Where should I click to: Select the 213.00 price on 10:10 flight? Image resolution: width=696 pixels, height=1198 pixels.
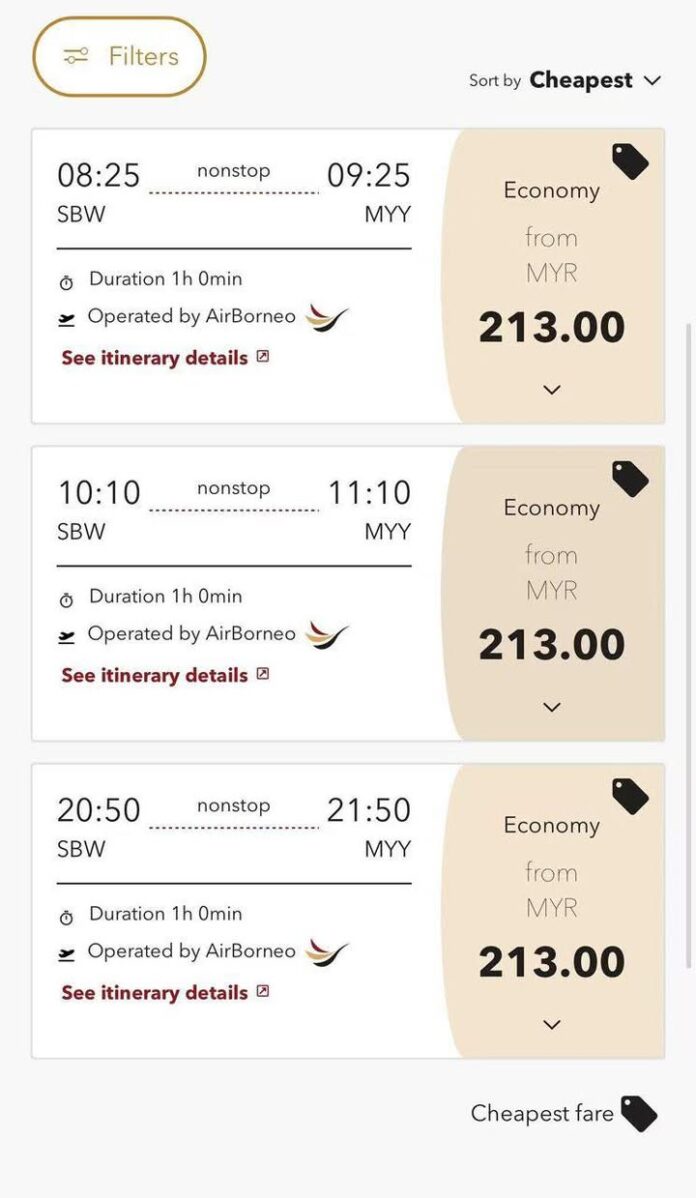(552, 645)
